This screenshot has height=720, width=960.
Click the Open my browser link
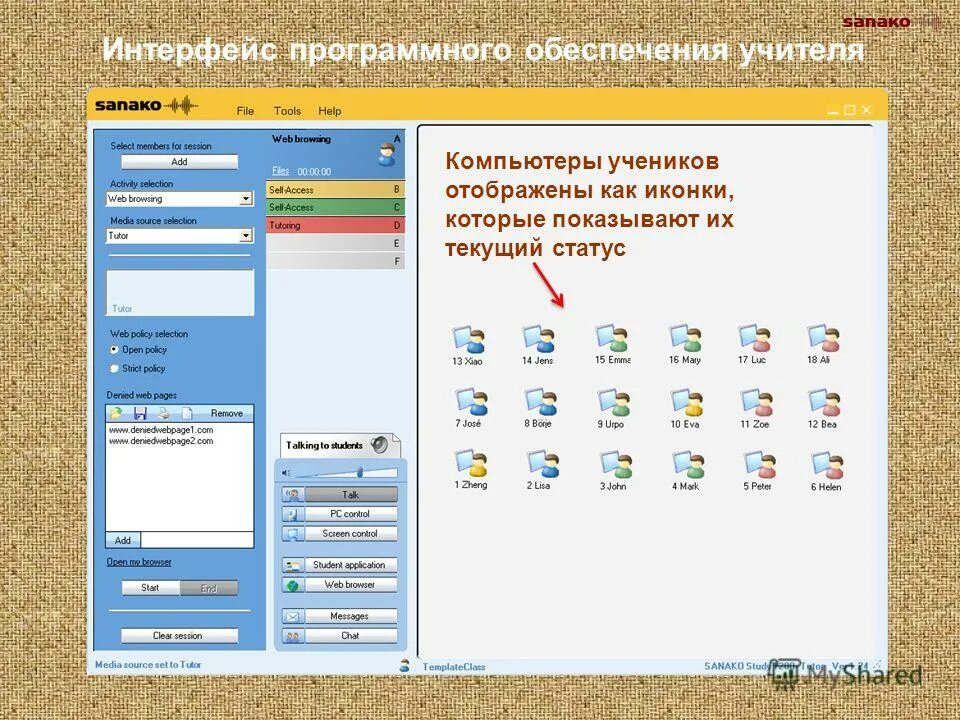139,562
